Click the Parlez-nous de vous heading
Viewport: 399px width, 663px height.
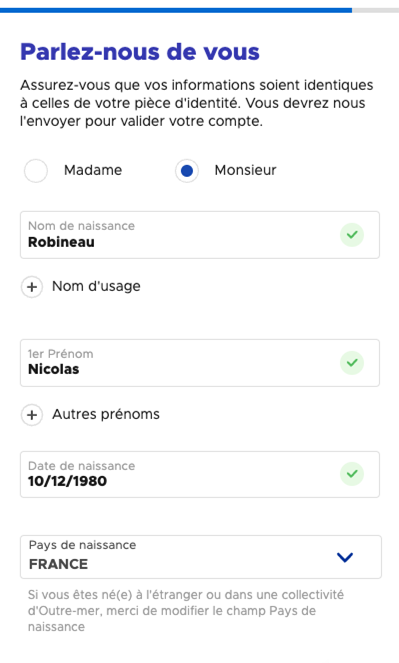(x=140, y=52)
